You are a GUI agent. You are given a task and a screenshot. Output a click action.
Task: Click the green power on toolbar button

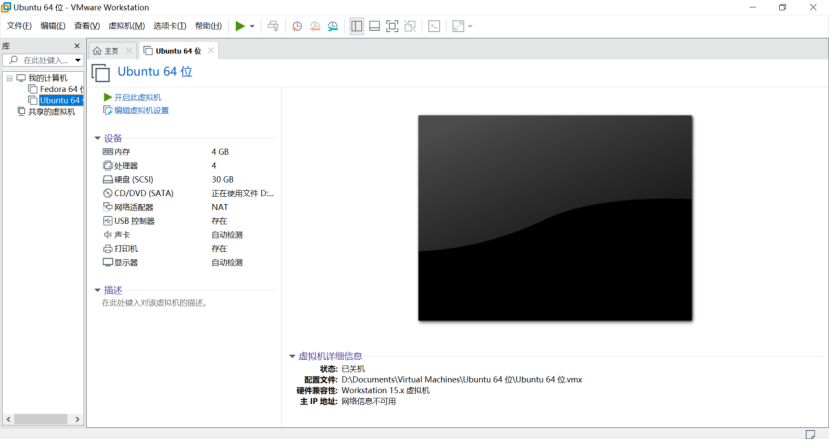240,26
